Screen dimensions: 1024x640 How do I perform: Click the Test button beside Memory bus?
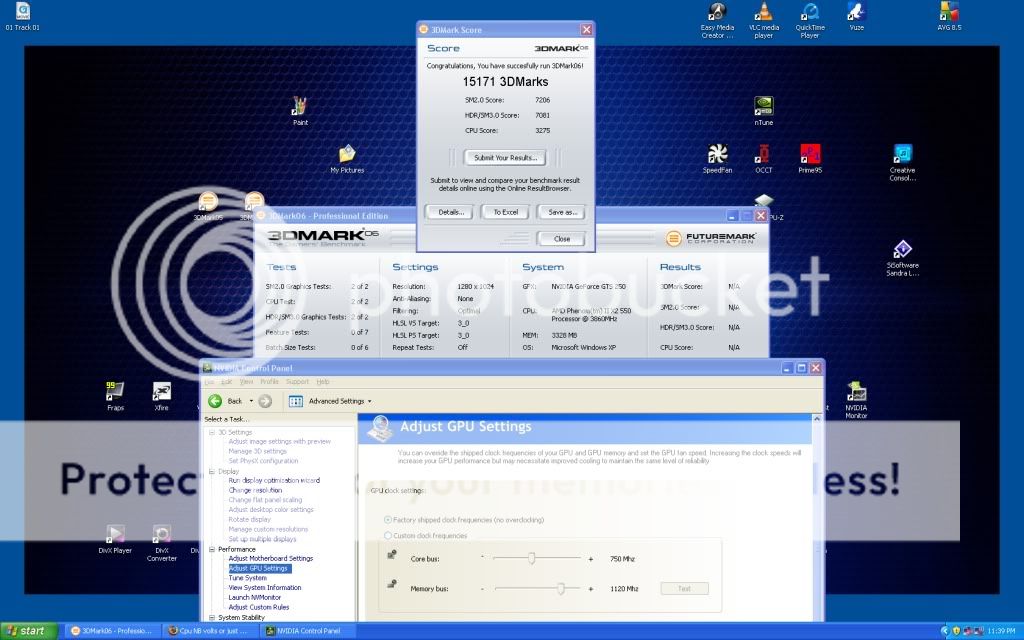coord(684,588)
